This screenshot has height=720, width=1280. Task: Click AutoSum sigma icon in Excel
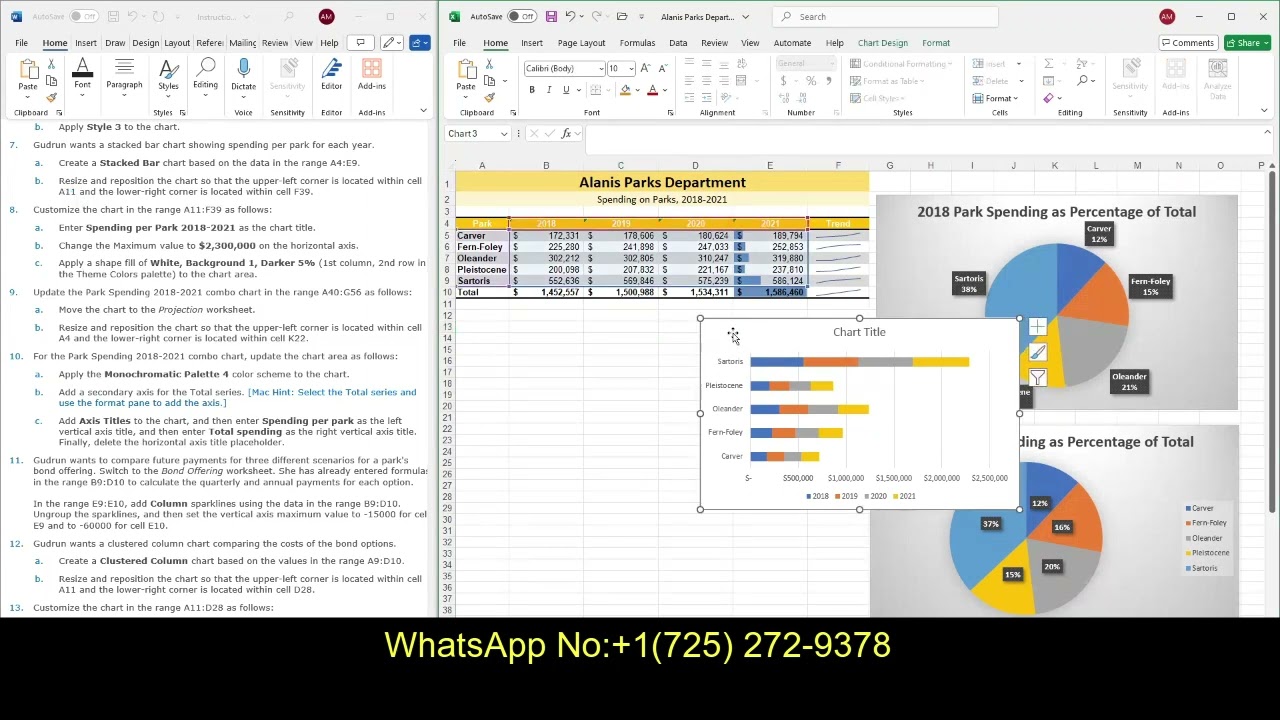click(1048, 64)
